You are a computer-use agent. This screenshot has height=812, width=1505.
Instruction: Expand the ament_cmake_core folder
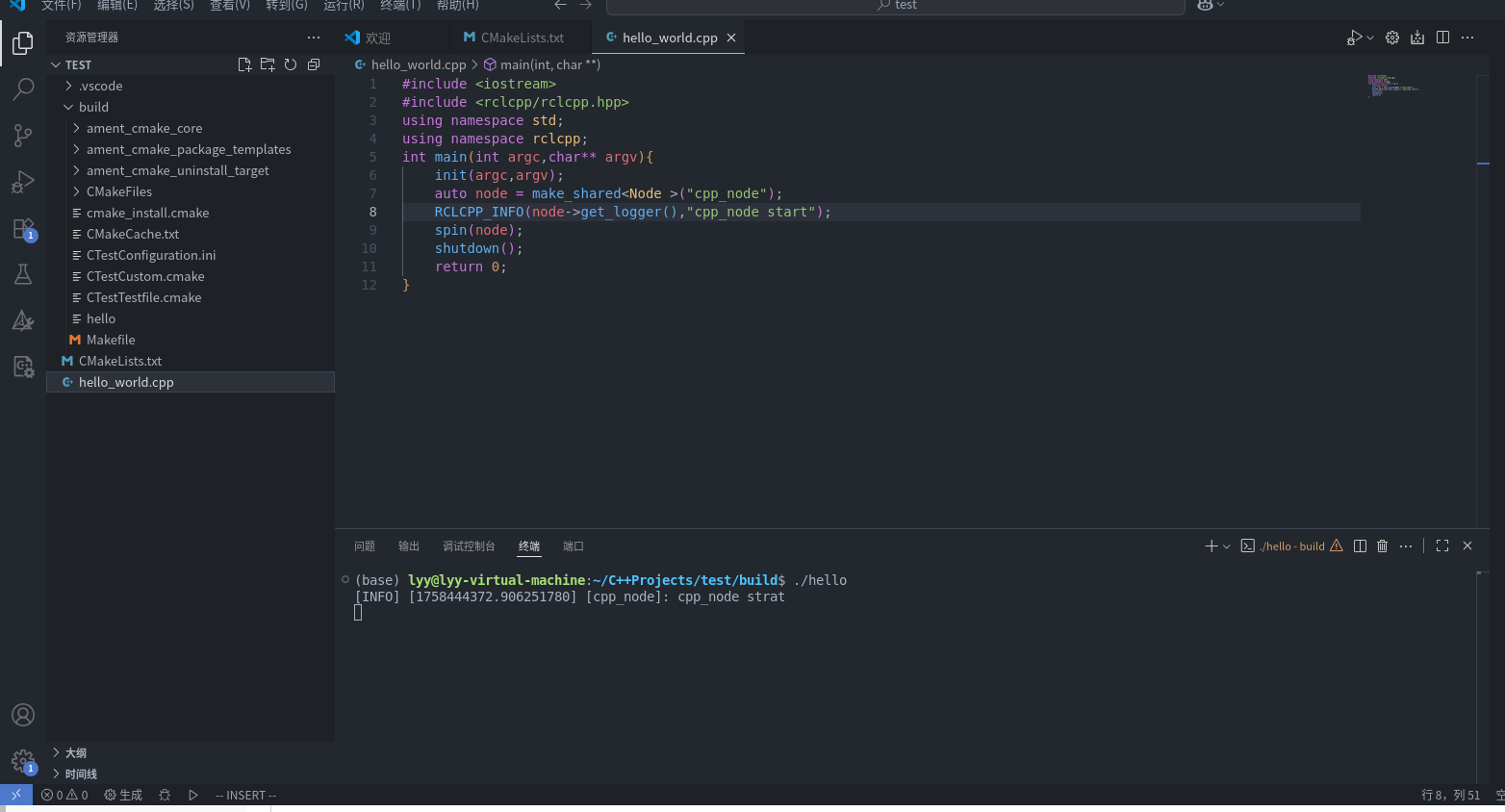[x=191, y=128]
